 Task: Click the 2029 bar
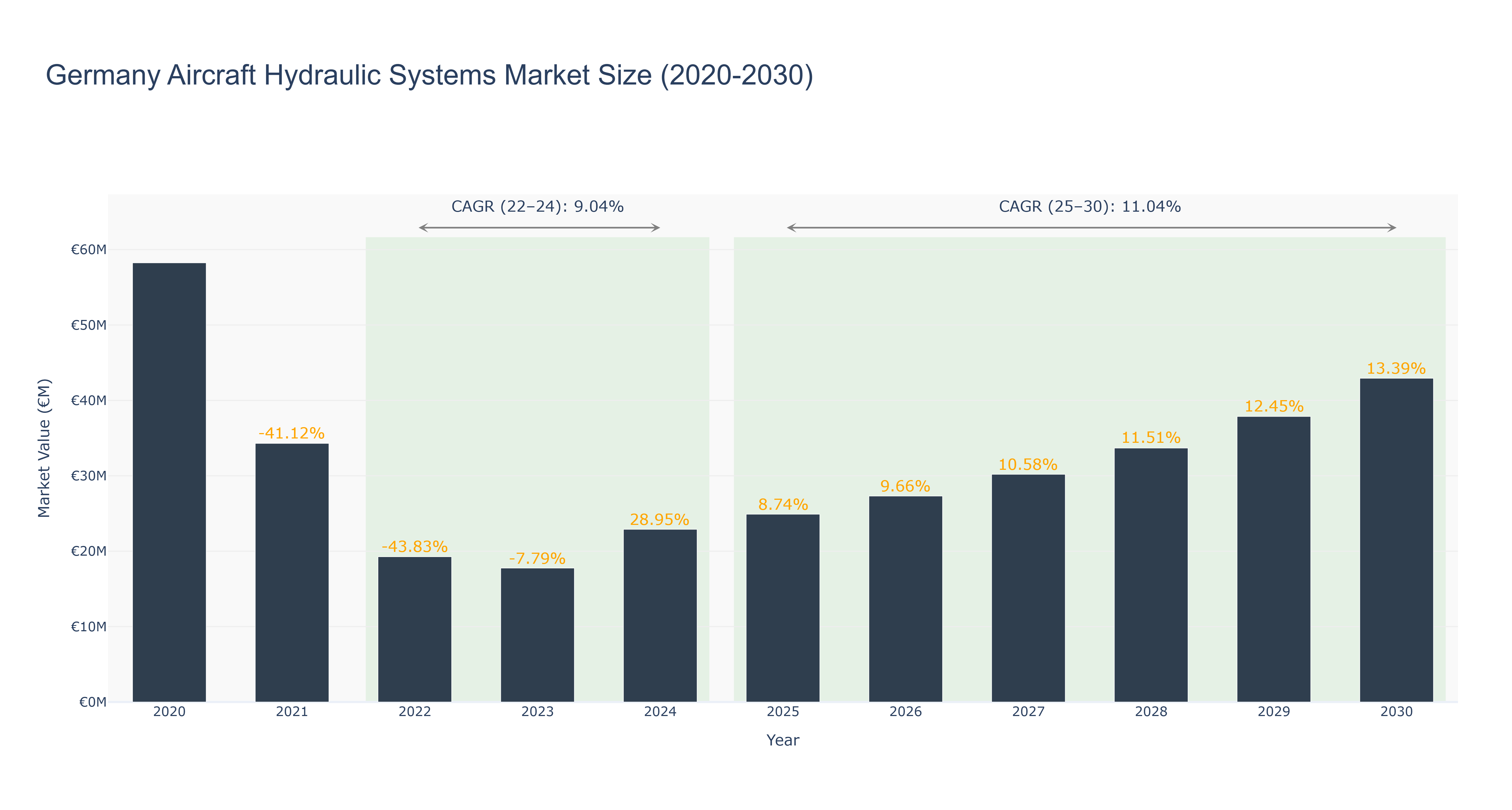click(1273, 559)
